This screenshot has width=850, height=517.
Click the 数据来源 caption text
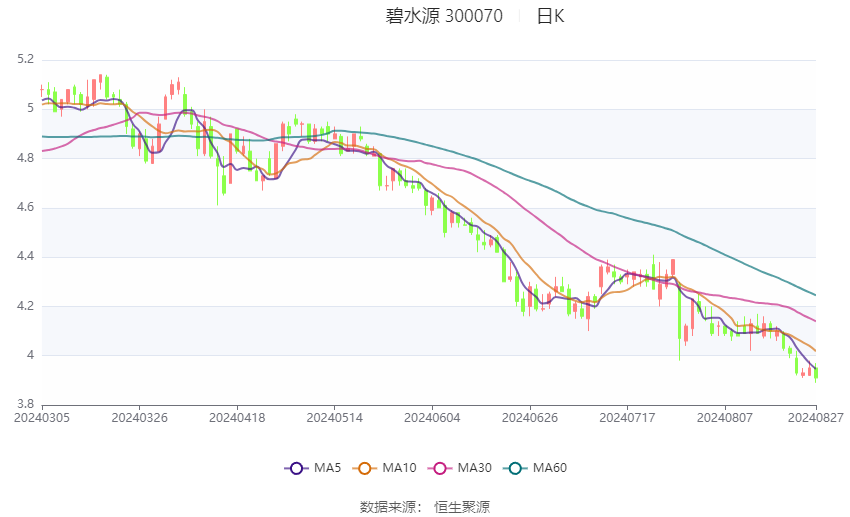[390, 506]
